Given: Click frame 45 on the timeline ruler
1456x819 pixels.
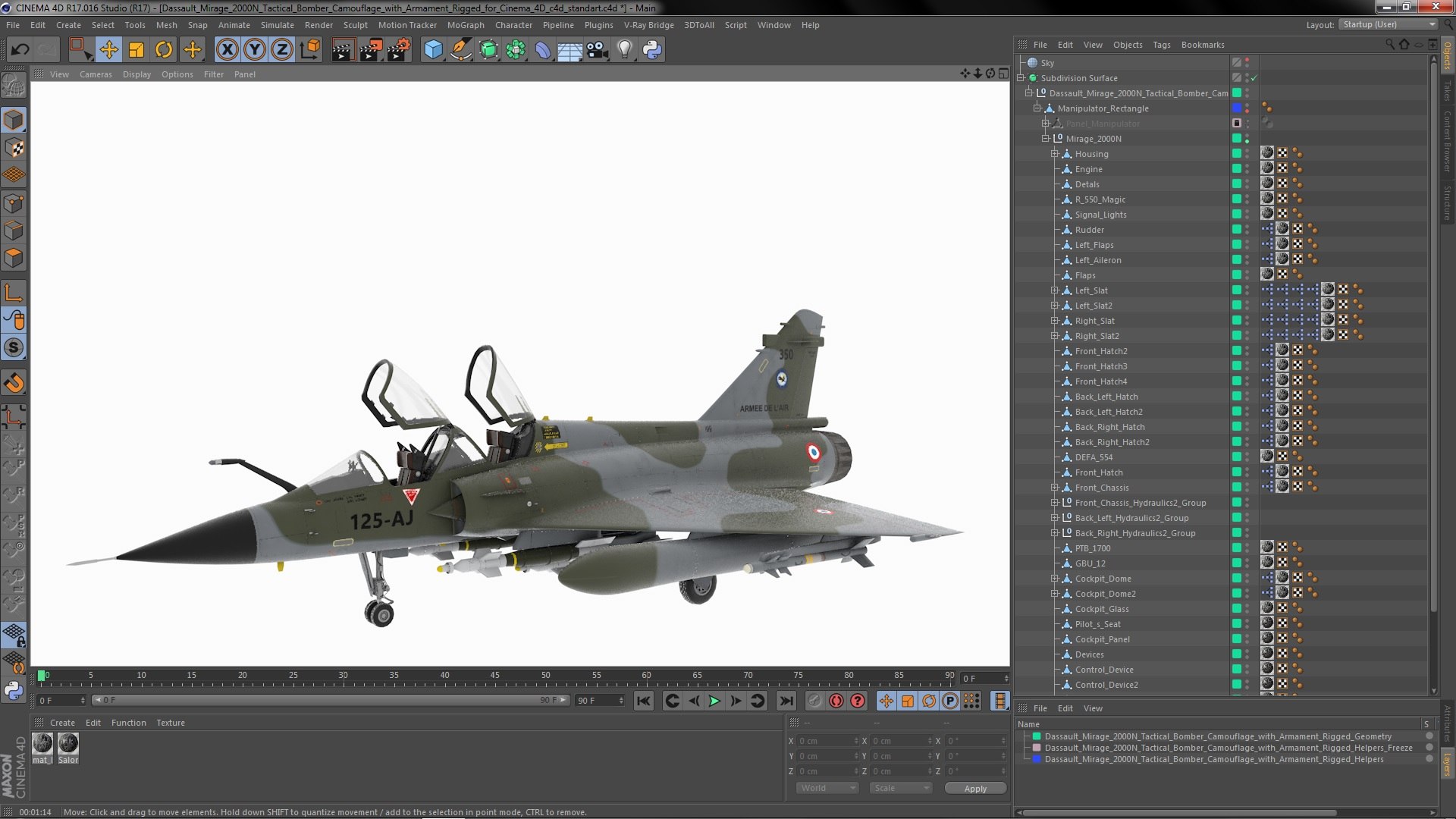Looking at the screenshot, I should [x=494, y=675].
